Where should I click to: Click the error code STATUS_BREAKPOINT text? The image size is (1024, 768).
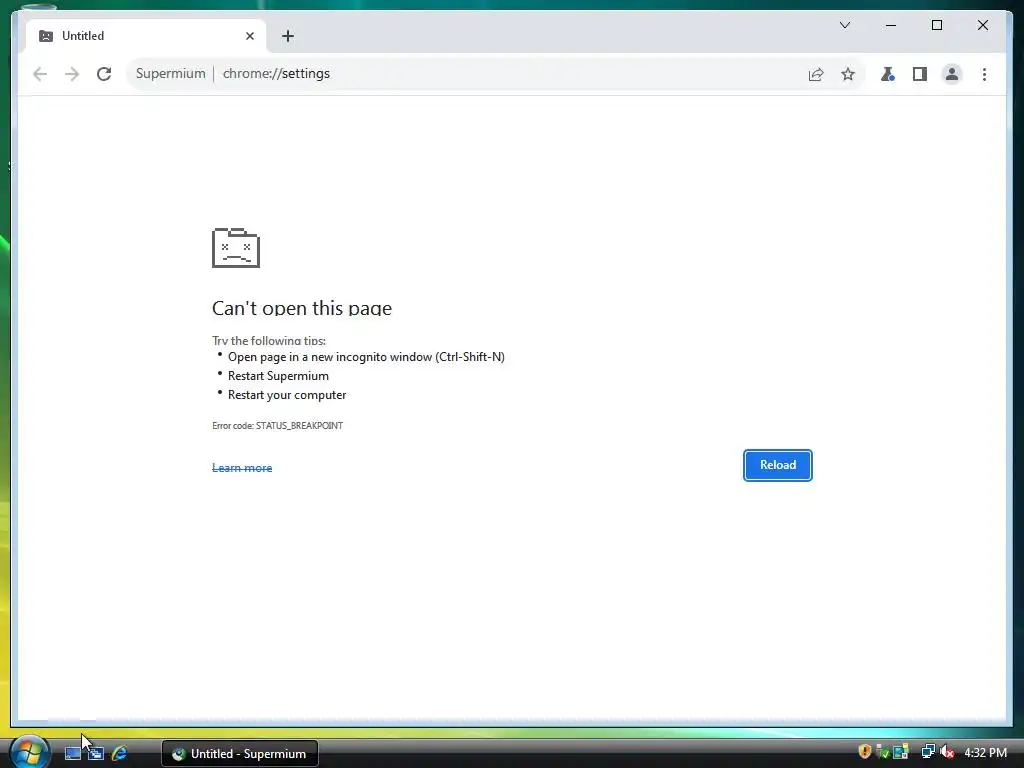(x=277, y=425)
